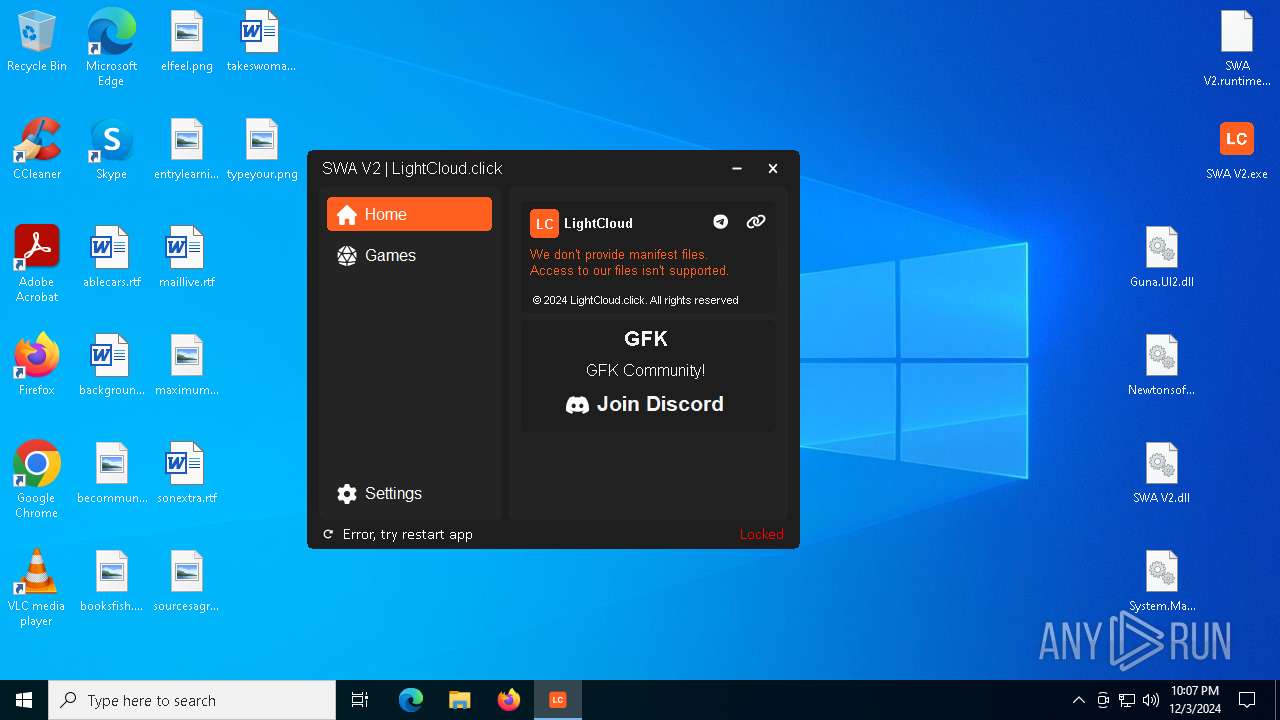This screenshot has width=1280, height=720.
Task: Select the SWA V2.exe desktop icon
Action: pos(1237,150)
